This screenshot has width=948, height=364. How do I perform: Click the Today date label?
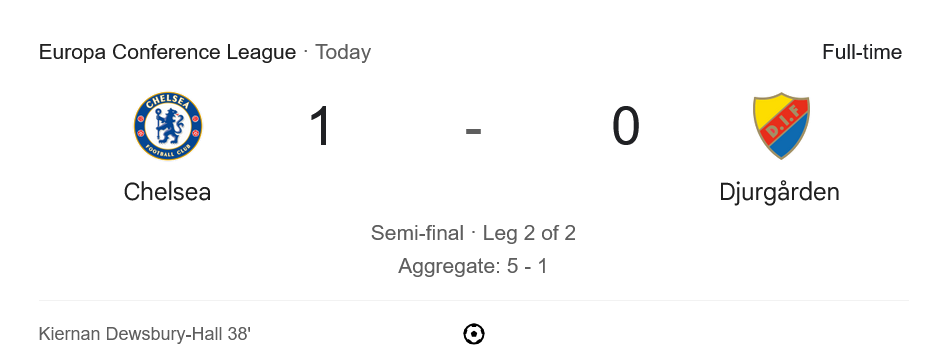point(343,53)
